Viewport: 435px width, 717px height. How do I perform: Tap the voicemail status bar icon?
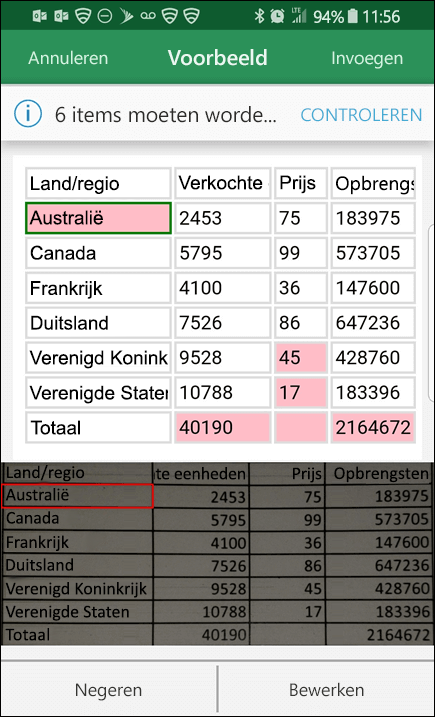click(148, 17)
